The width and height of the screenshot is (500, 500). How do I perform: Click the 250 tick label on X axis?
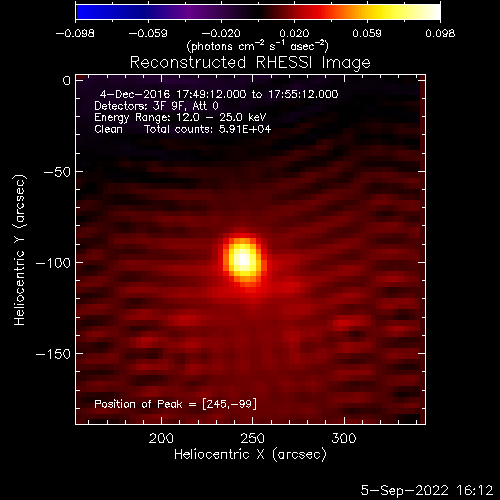[252, 438]
